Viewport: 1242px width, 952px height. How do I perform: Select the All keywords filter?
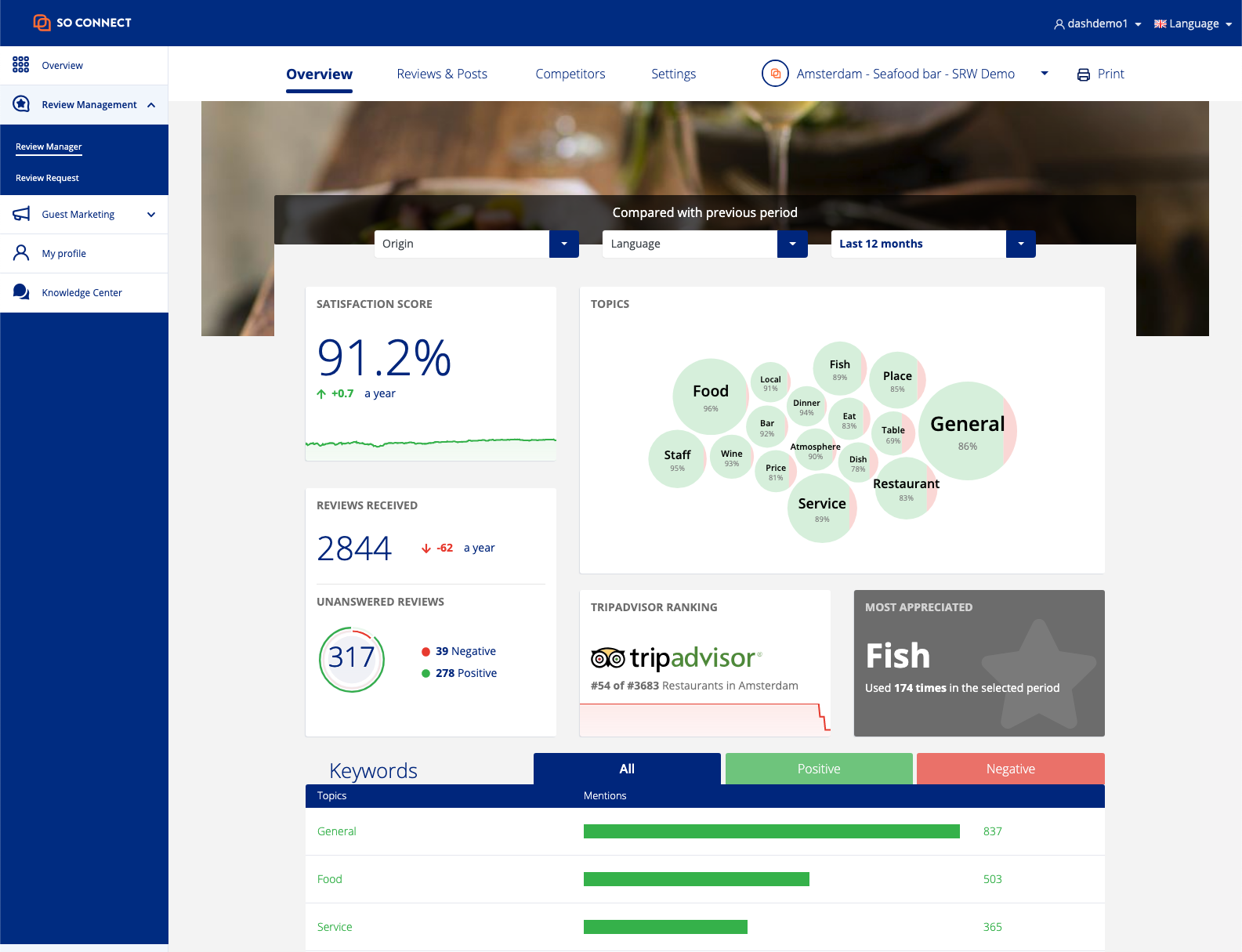pyautogui.click(x=626, y=769)
